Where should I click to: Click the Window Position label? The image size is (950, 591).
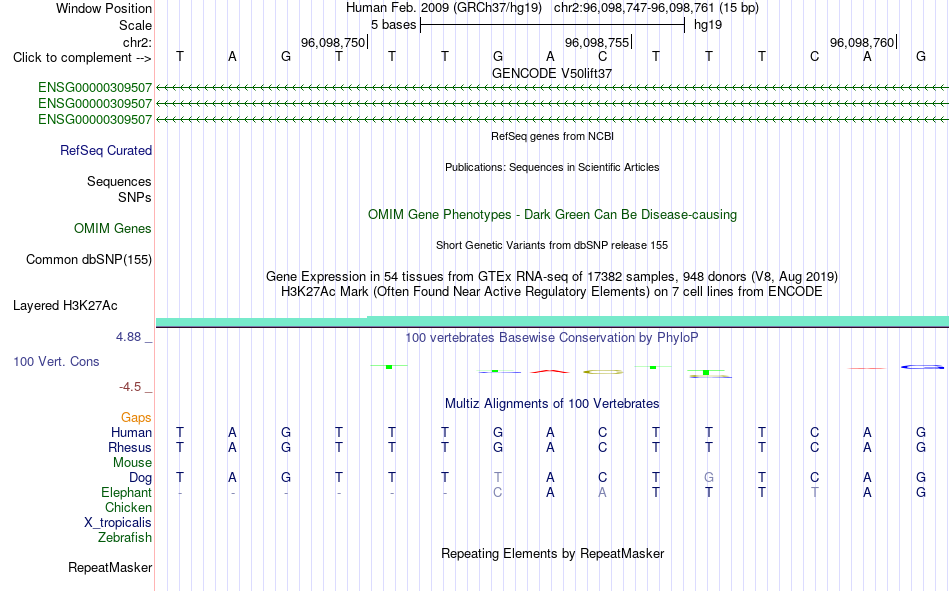pyautogui.click(x=104, y=8)
